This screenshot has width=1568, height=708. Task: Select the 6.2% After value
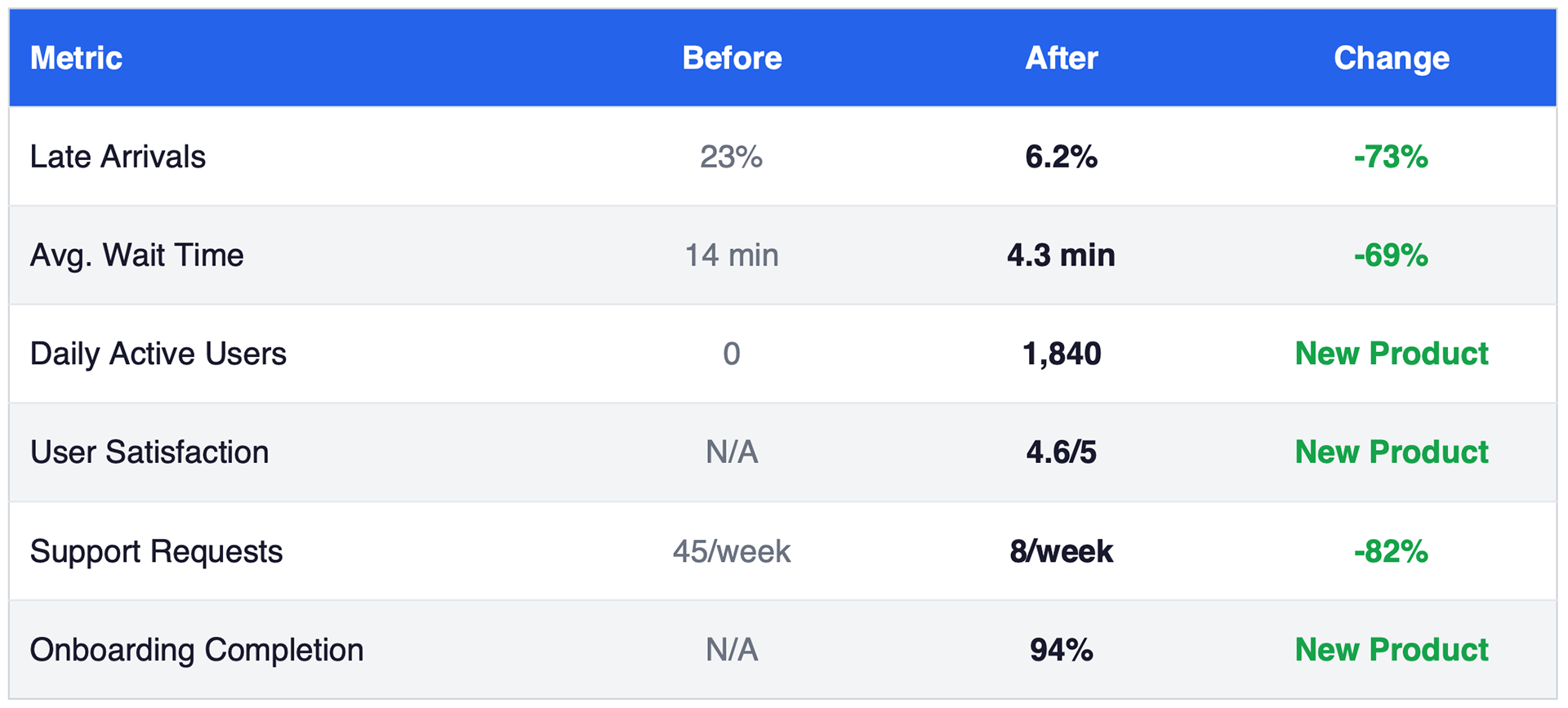(1061, 157)
